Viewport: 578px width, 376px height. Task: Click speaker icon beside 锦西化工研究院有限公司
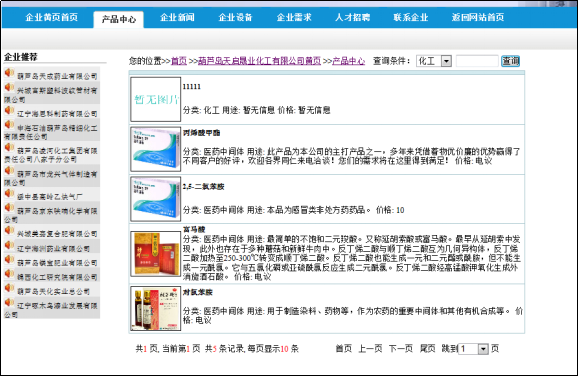pyautogui.click(x=9, y=274)
